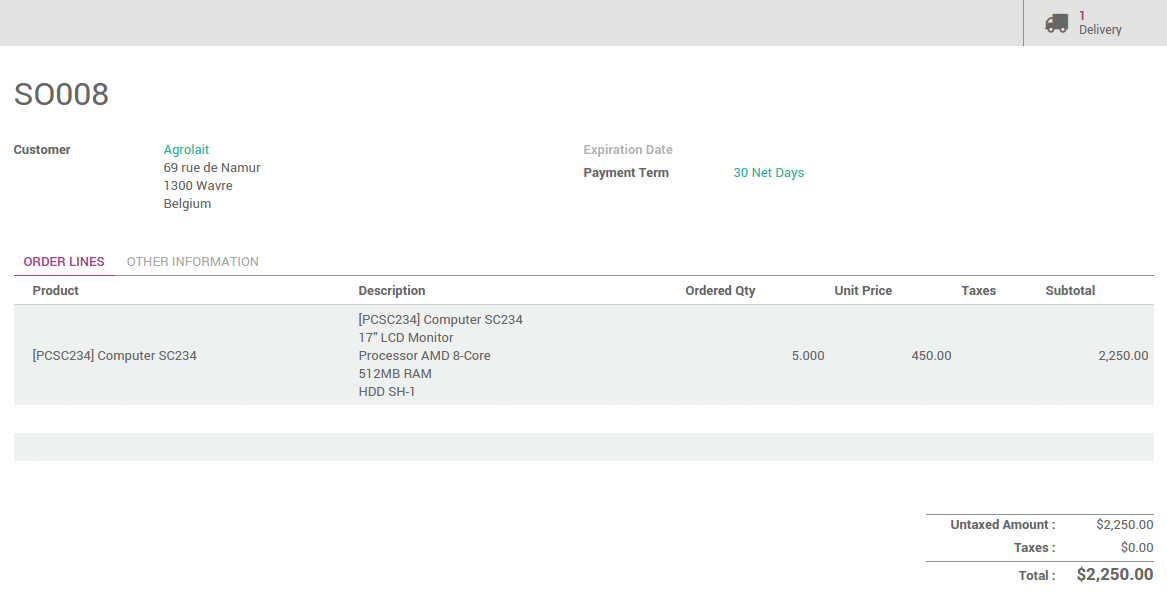Click the unit price 450.00 cell
1167x604 pixels.
click(x=931, y=355)
